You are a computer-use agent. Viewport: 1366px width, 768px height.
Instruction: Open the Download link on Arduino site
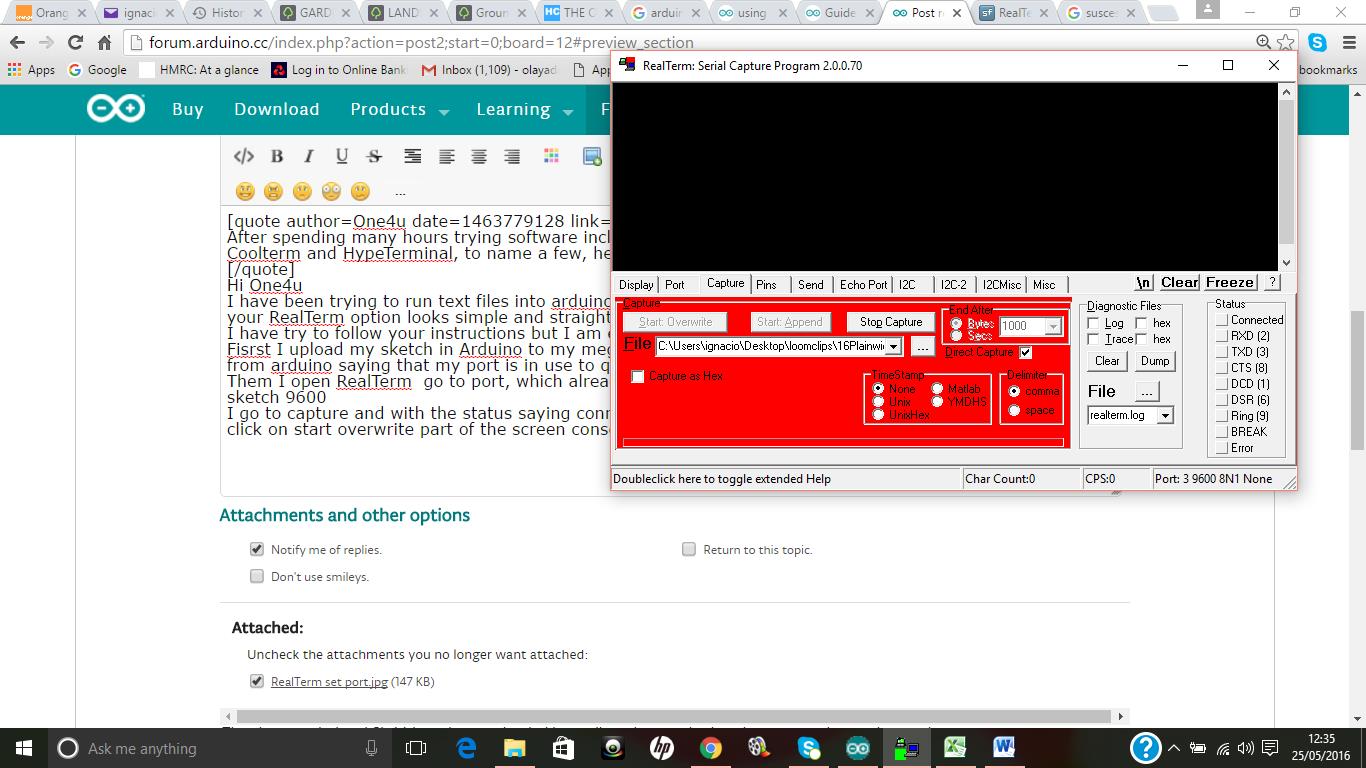coord(277,109)
